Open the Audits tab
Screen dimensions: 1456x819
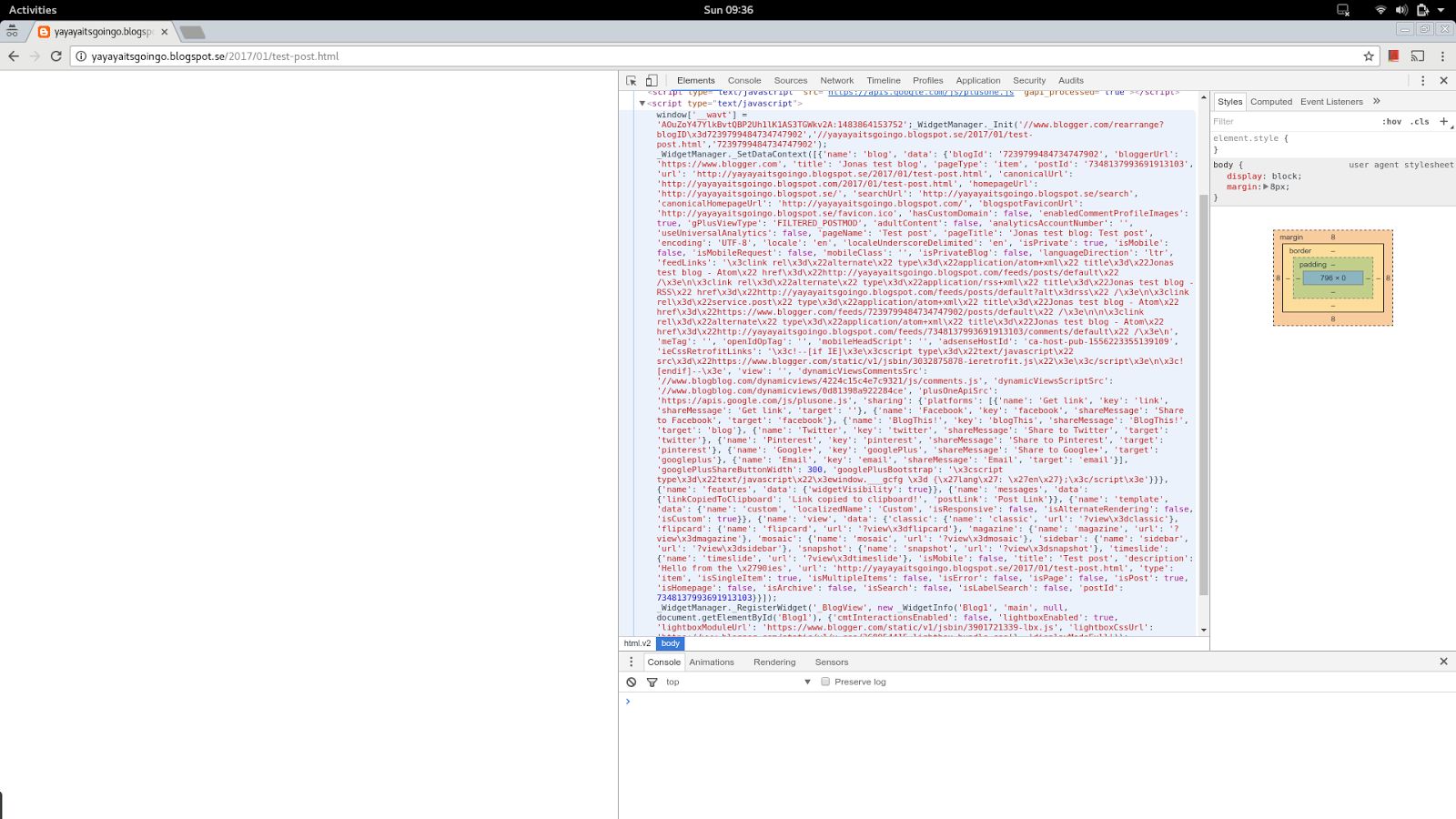[x=1070, y=80]
